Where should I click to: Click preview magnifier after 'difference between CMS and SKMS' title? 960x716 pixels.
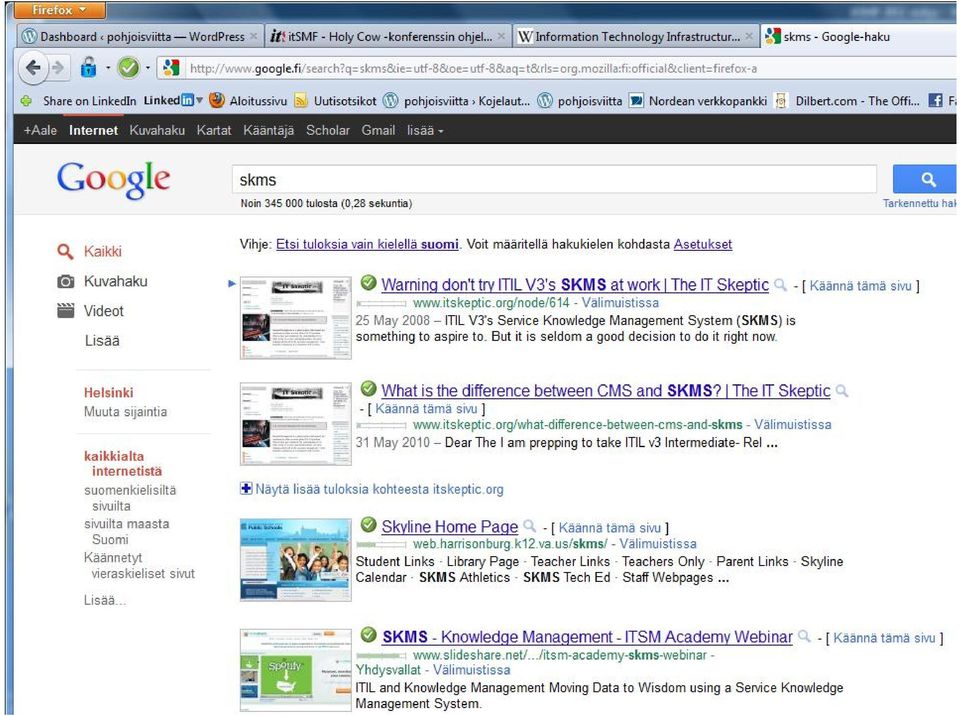coord(842,391)
